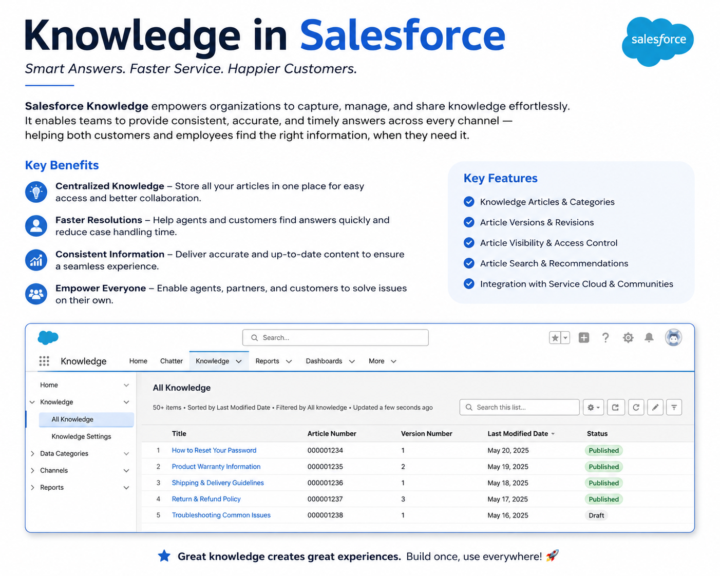Open the Help question mark icon
The height and width of the screenshot is (576, 720).
606,338
